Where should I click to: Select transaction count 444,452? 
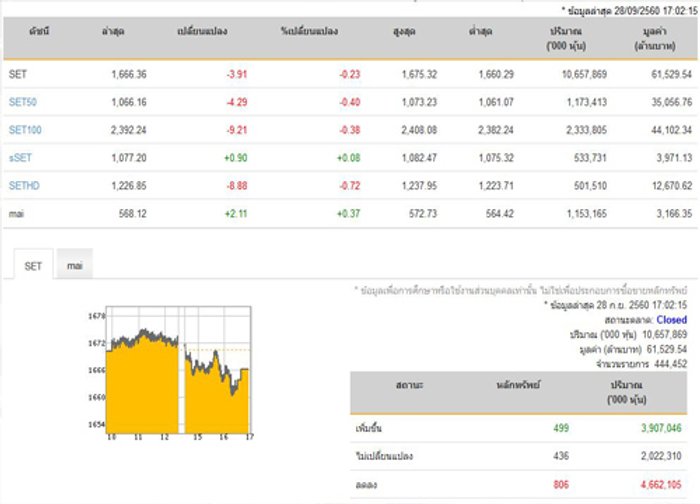[x=671, y=364]
